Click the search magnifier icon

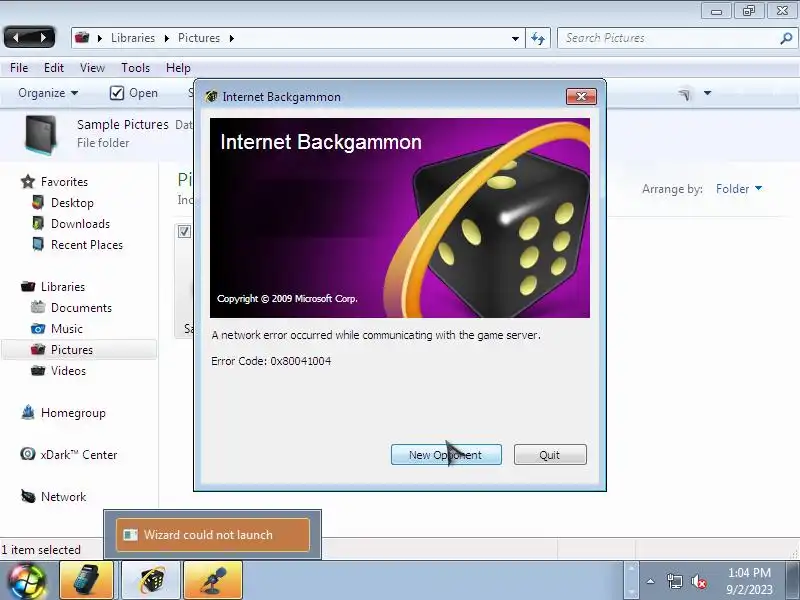786,38
